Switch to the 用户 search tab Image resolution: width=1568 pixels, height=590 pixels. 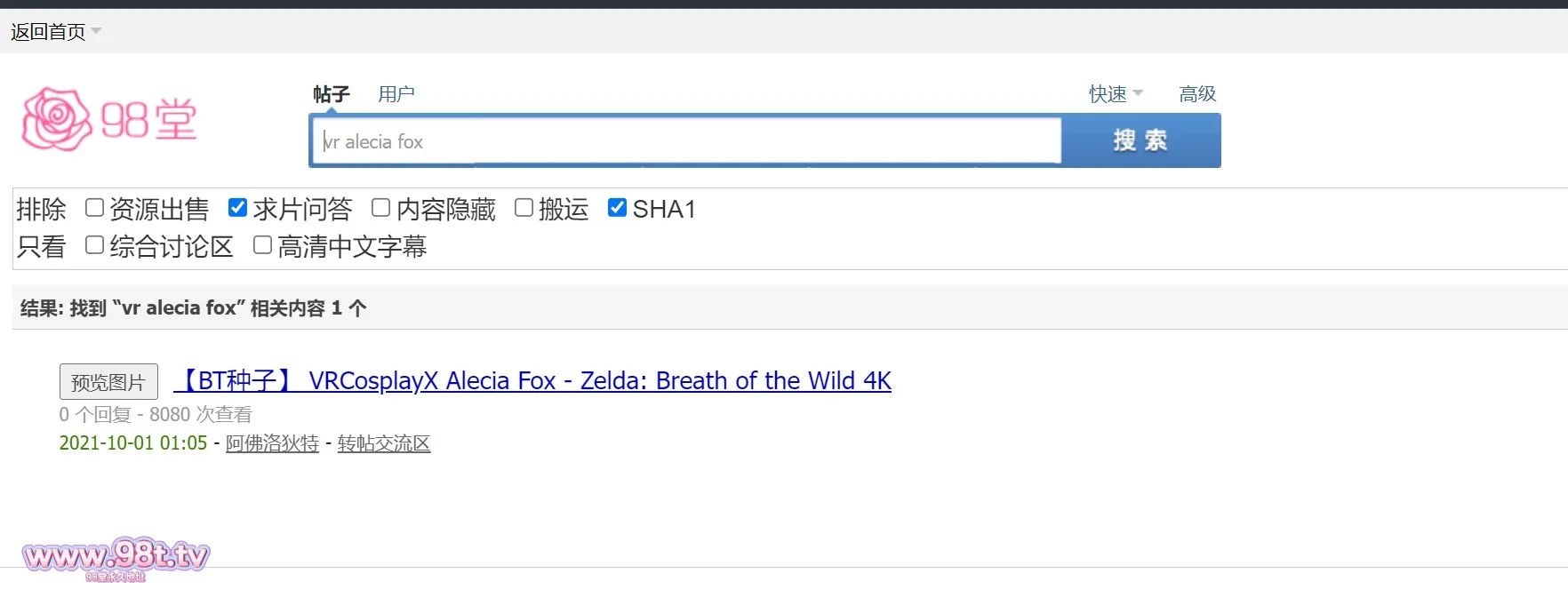pyautogui.click(x=396, y=93)
